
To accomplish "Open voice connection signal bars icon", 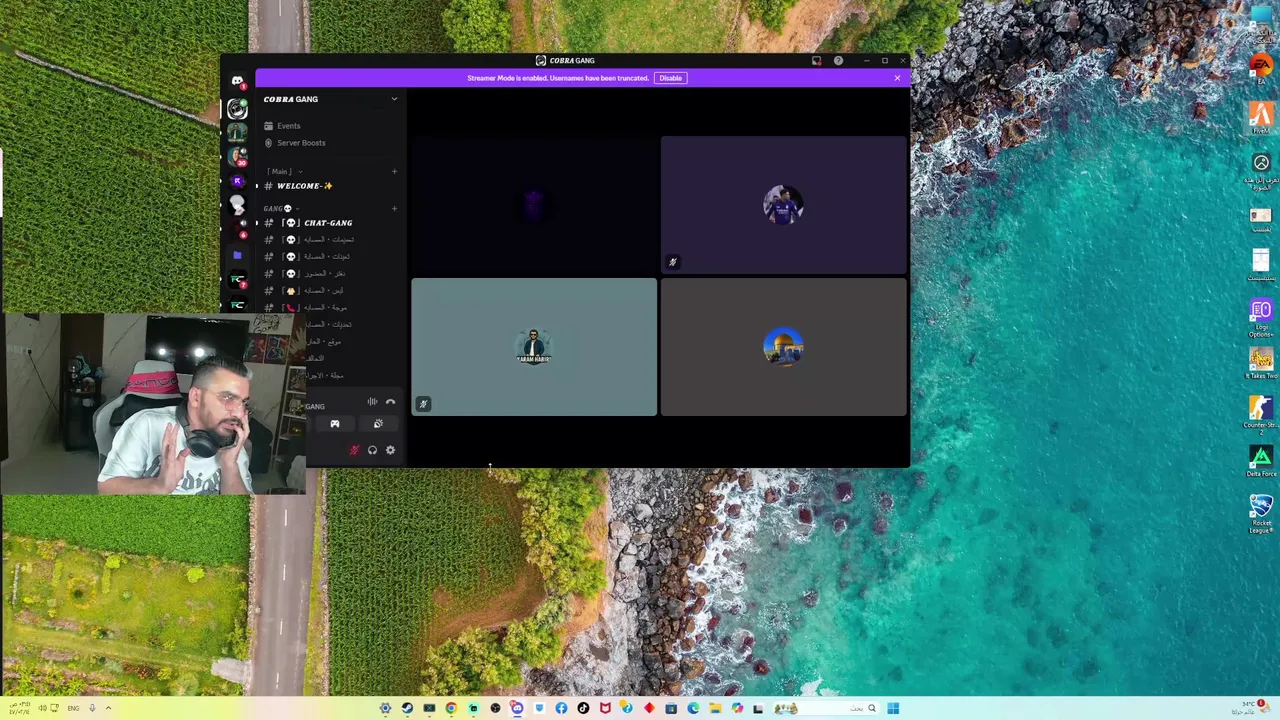I will click(x=372, y=402).
